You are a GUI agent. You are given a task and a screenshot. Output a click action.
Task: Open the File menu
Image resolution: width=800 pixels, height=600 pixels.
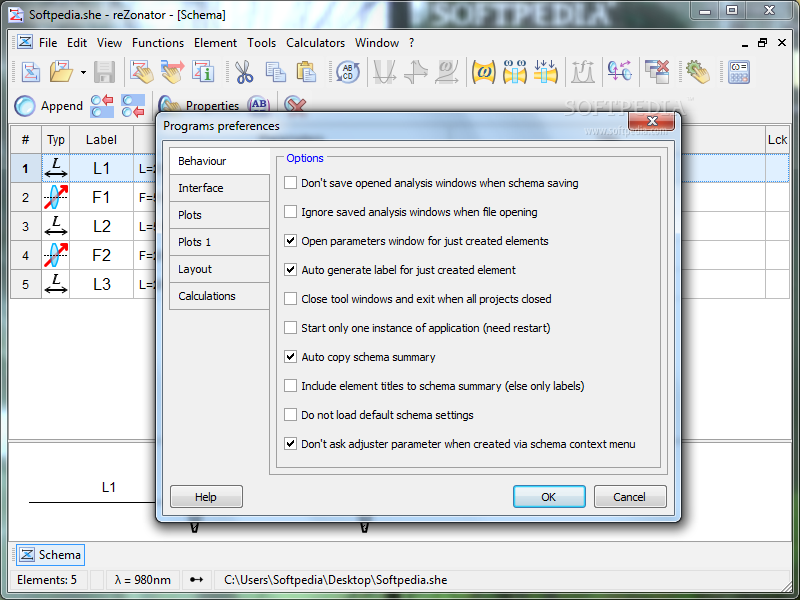[x=48, y=43]
